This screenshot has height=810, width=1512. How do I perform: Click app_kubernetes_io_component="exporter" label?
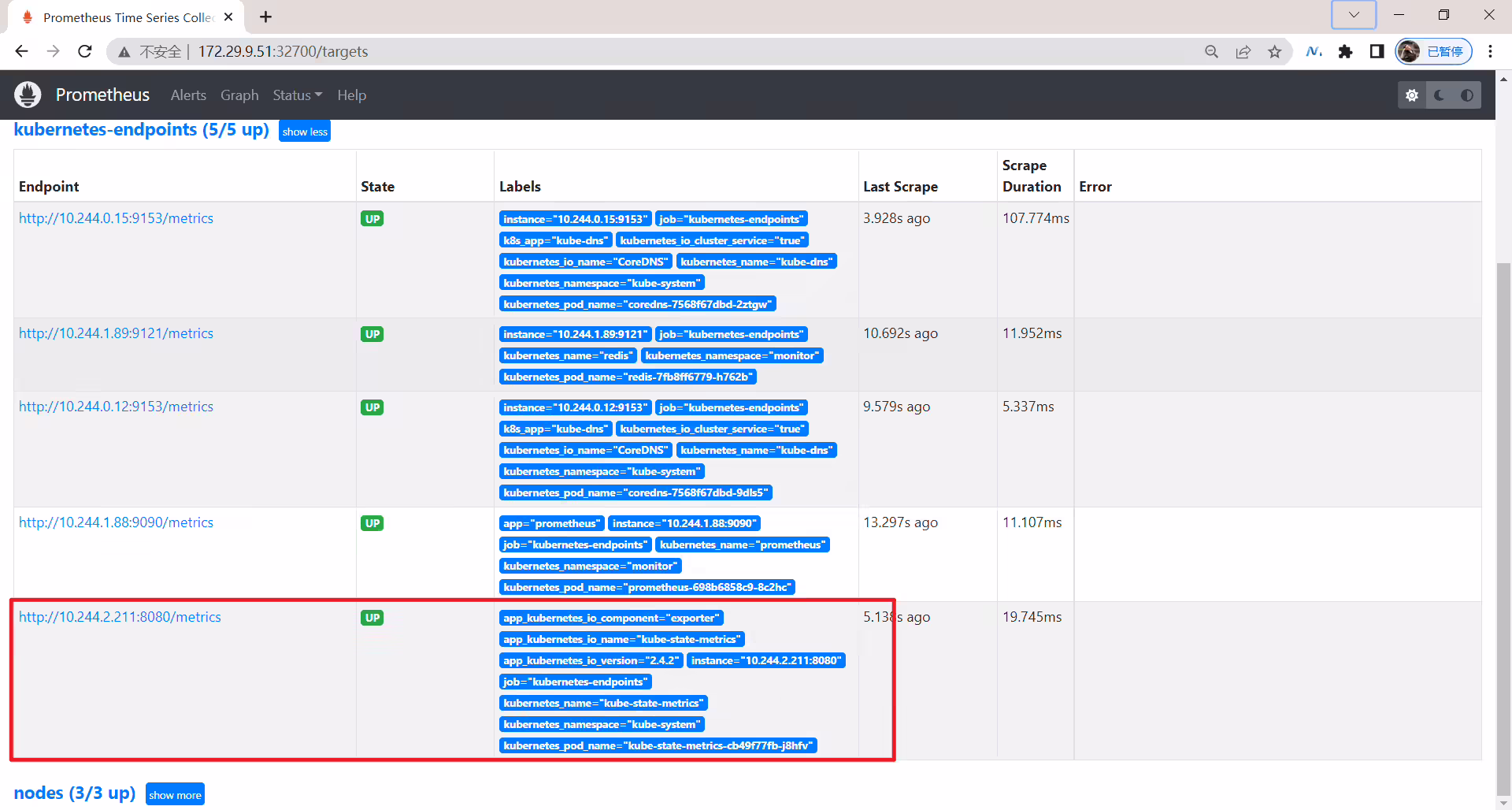[611, 618]
